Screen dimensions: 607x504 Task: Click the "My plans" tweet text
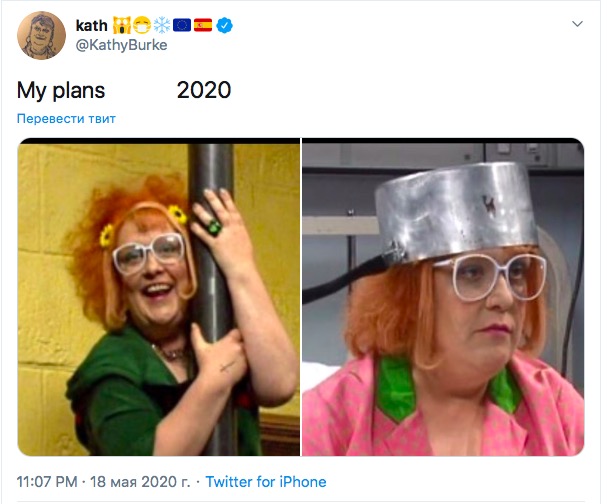click(x=61, y=90)
